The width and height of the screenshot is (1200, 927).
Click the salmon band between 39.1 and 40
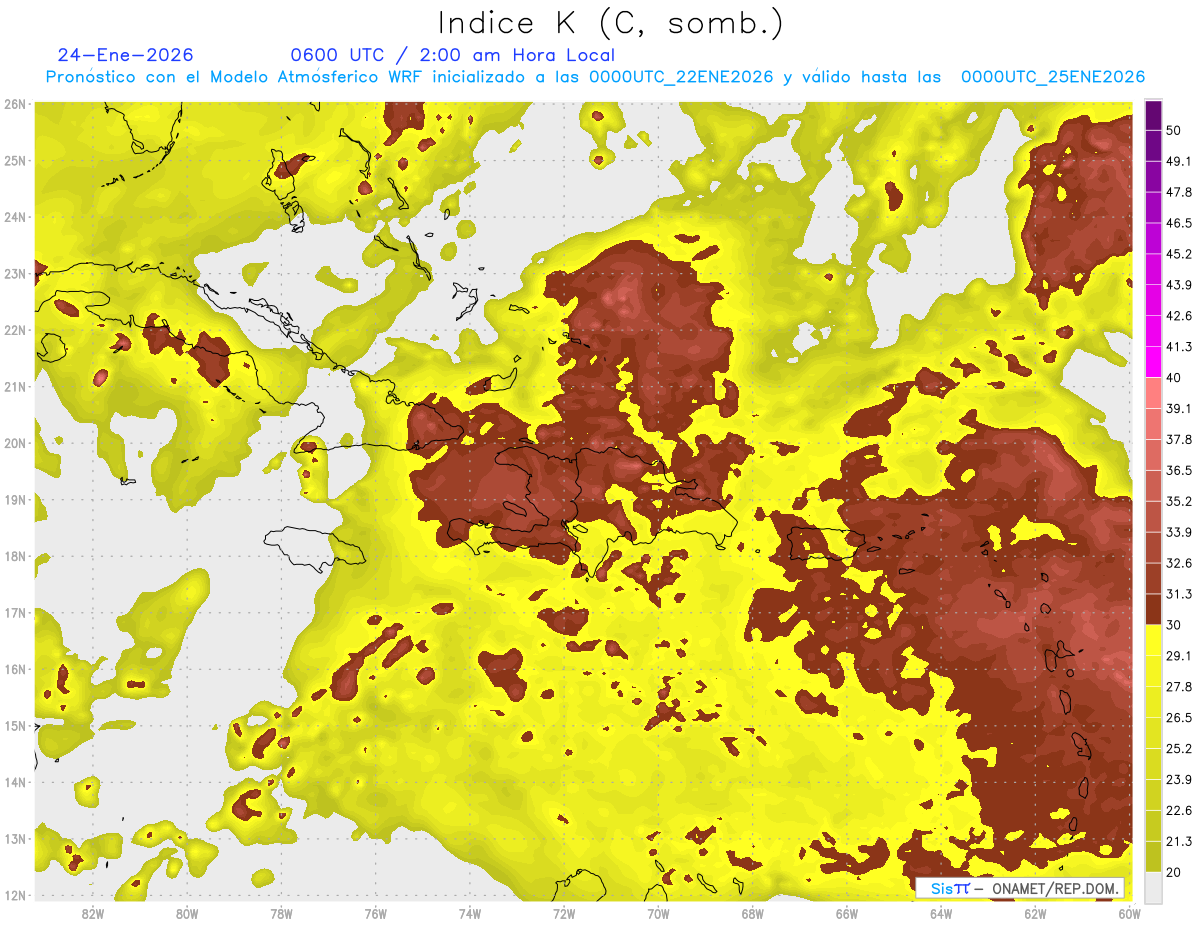click(1154, 392)
